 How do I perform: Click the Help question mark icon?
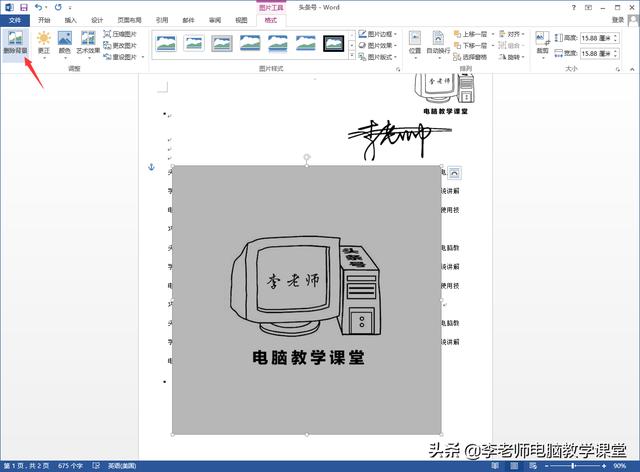coord(573,7)
